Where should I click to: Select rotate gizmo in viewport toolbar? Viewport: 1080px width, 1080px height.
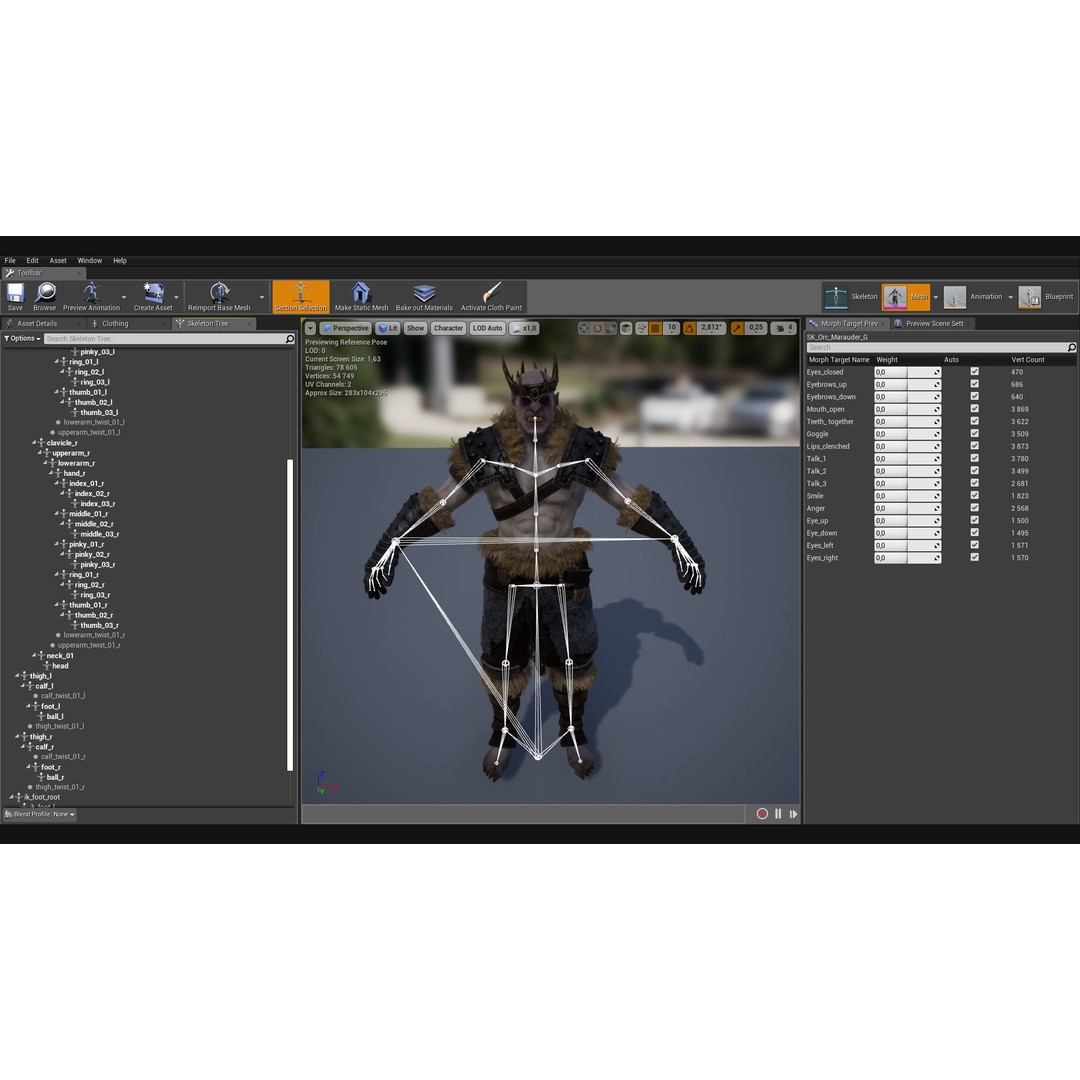click(x=597, y=329)
